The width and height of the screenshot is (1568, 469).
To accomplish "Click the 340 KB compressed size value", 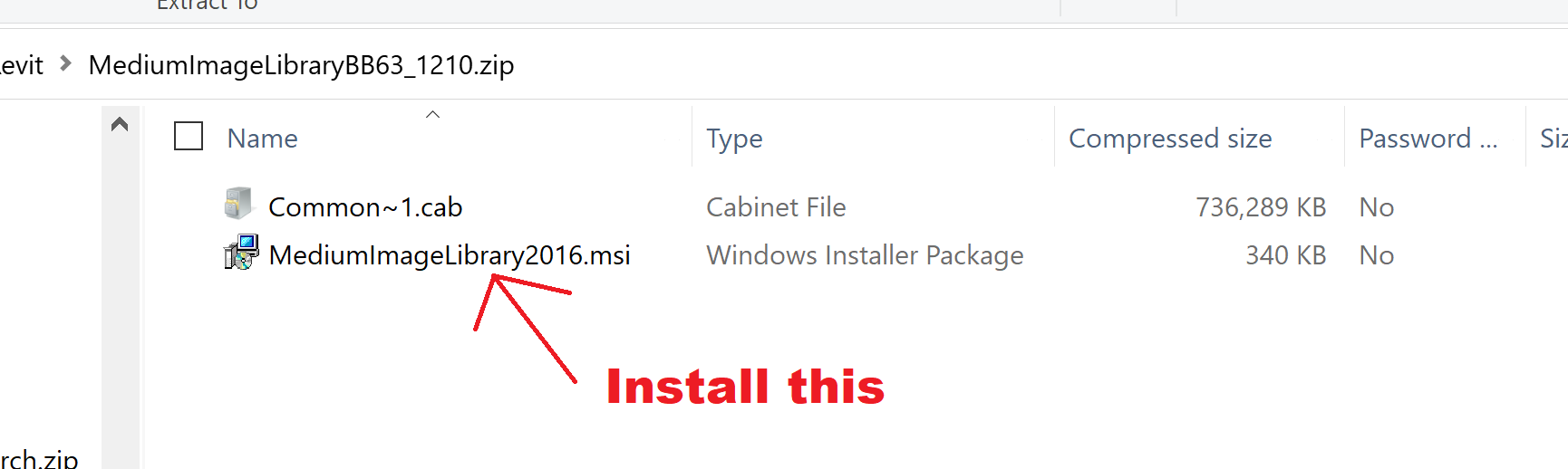I will pos(1285,255).
